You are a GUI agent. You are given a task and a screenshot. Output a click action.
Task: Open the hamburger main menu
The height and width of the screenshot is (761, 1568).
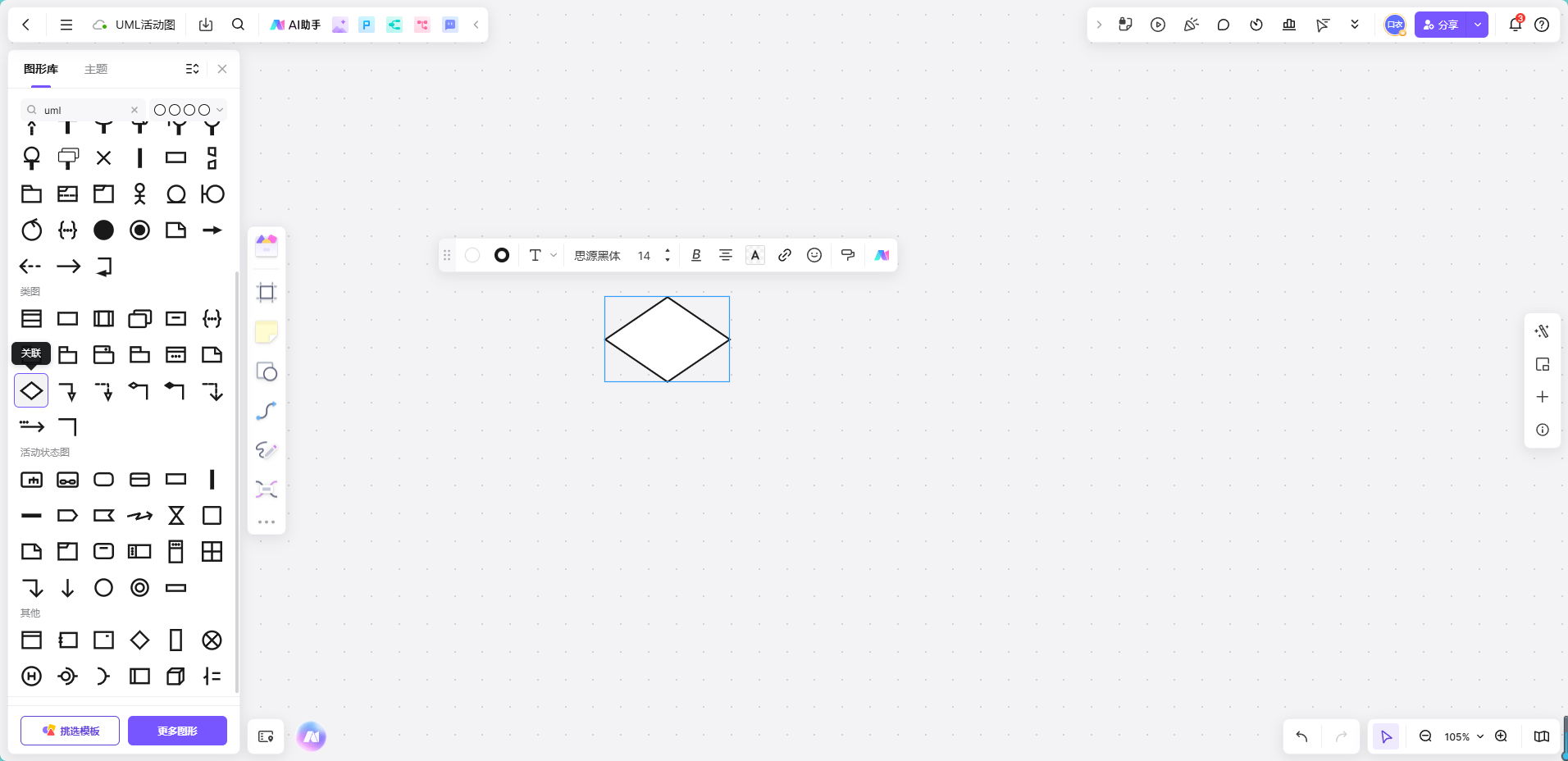point(66,25)
